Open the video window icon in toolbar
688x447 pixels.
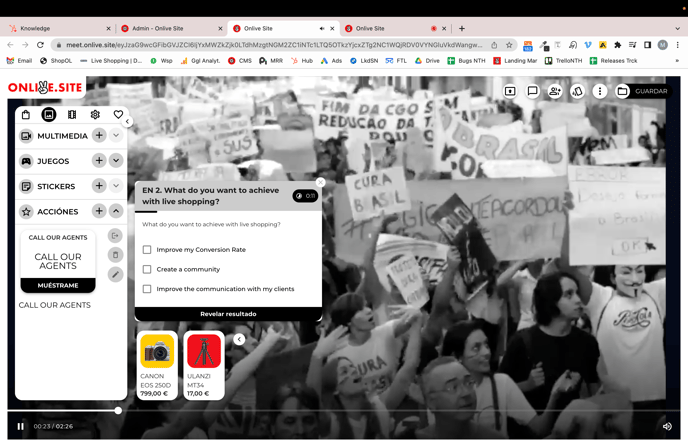pyautogui.click(x=510, y=91)
